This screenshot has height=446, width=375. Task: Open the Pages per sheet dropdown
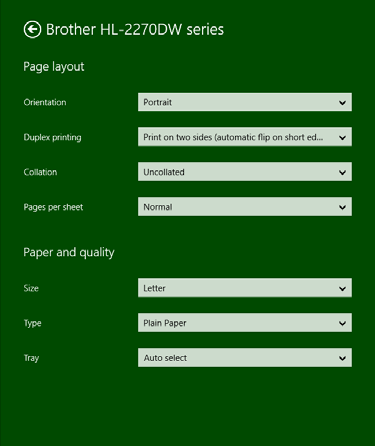point(245,207)
